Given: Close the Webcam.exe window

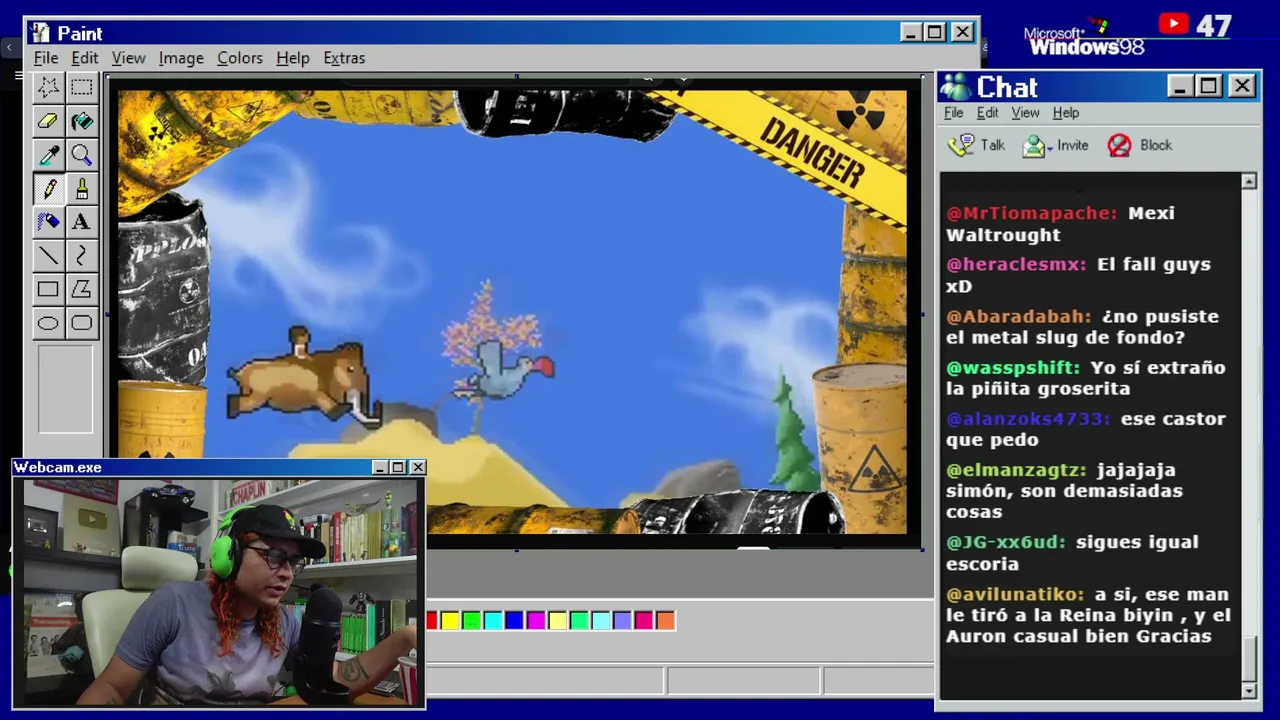Looking at the screenshot, I should [417, 467].
